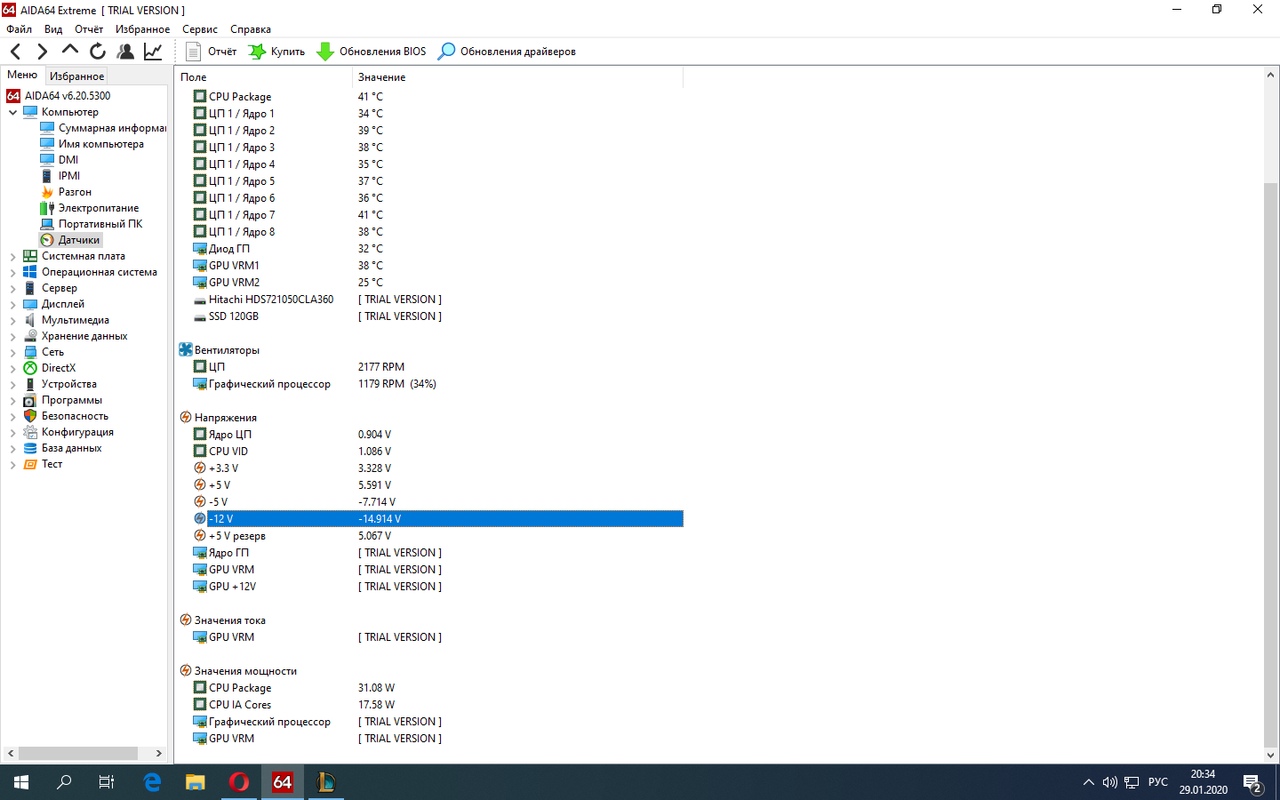The image size is (1280, 800).
Task: Click the Поле column header
Action: (264, 77)
